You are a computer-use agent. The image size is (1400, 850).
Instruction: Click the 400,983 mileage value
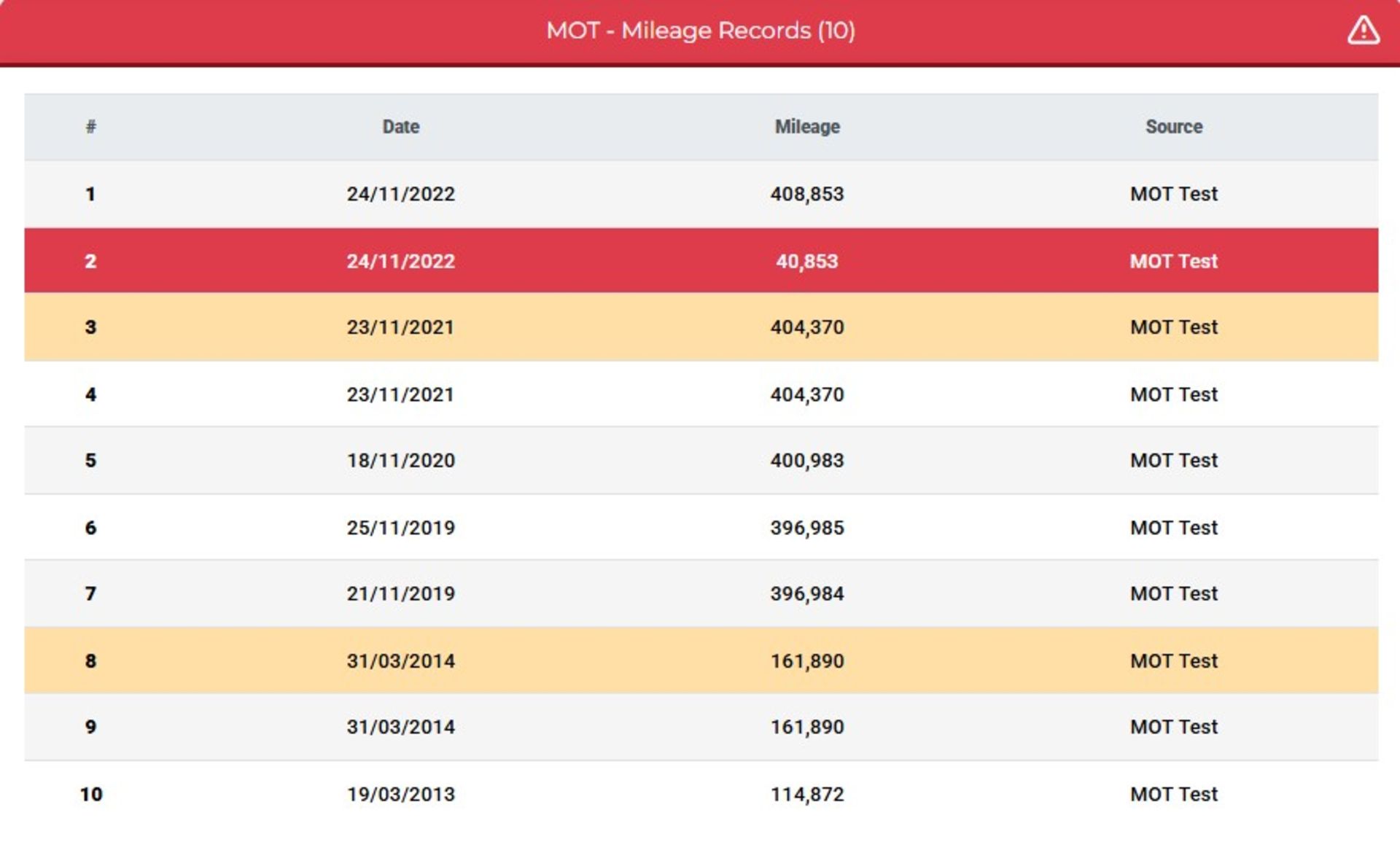click(806, 461)
